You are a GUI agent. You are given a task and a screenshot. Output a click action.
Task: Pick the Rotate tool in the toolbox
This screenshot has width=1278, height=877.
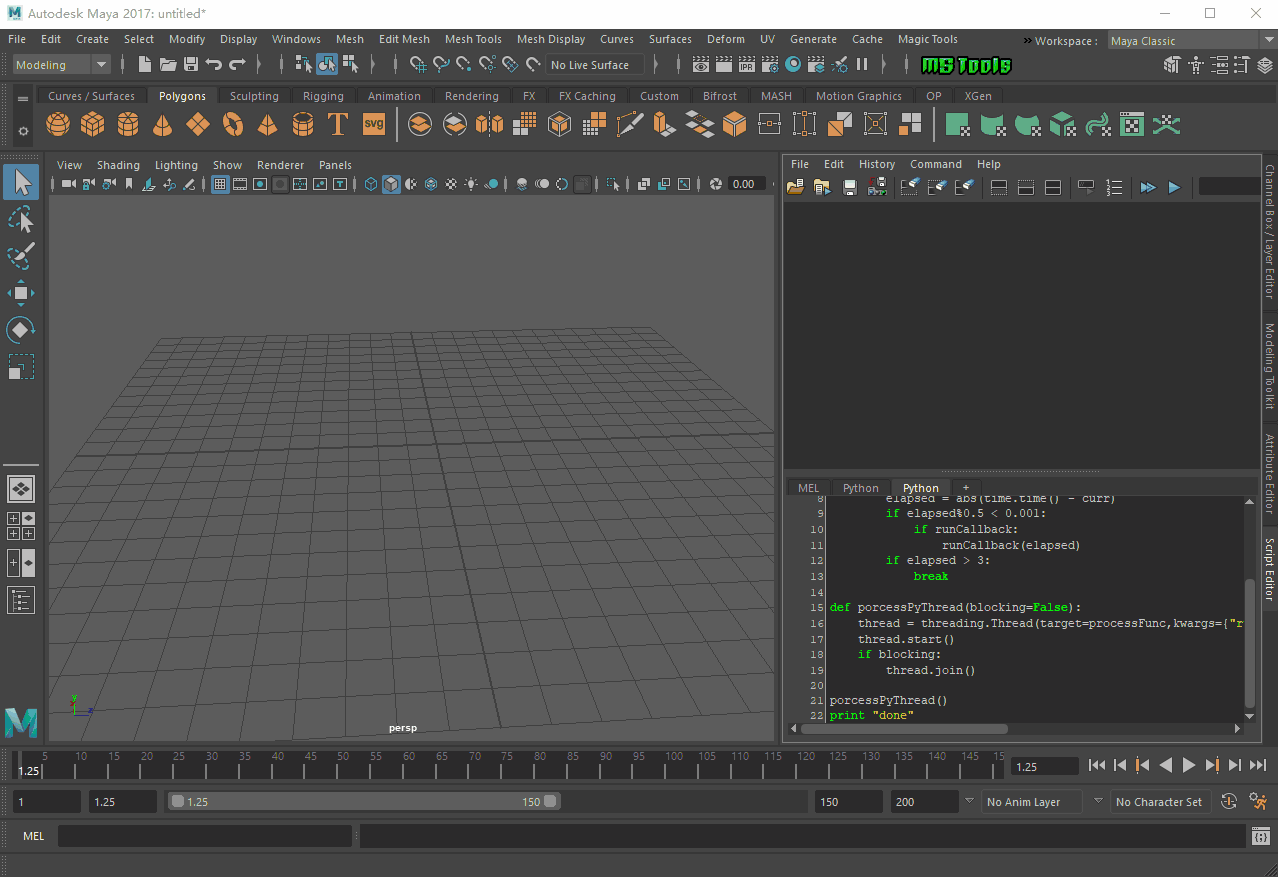(21, 329)
